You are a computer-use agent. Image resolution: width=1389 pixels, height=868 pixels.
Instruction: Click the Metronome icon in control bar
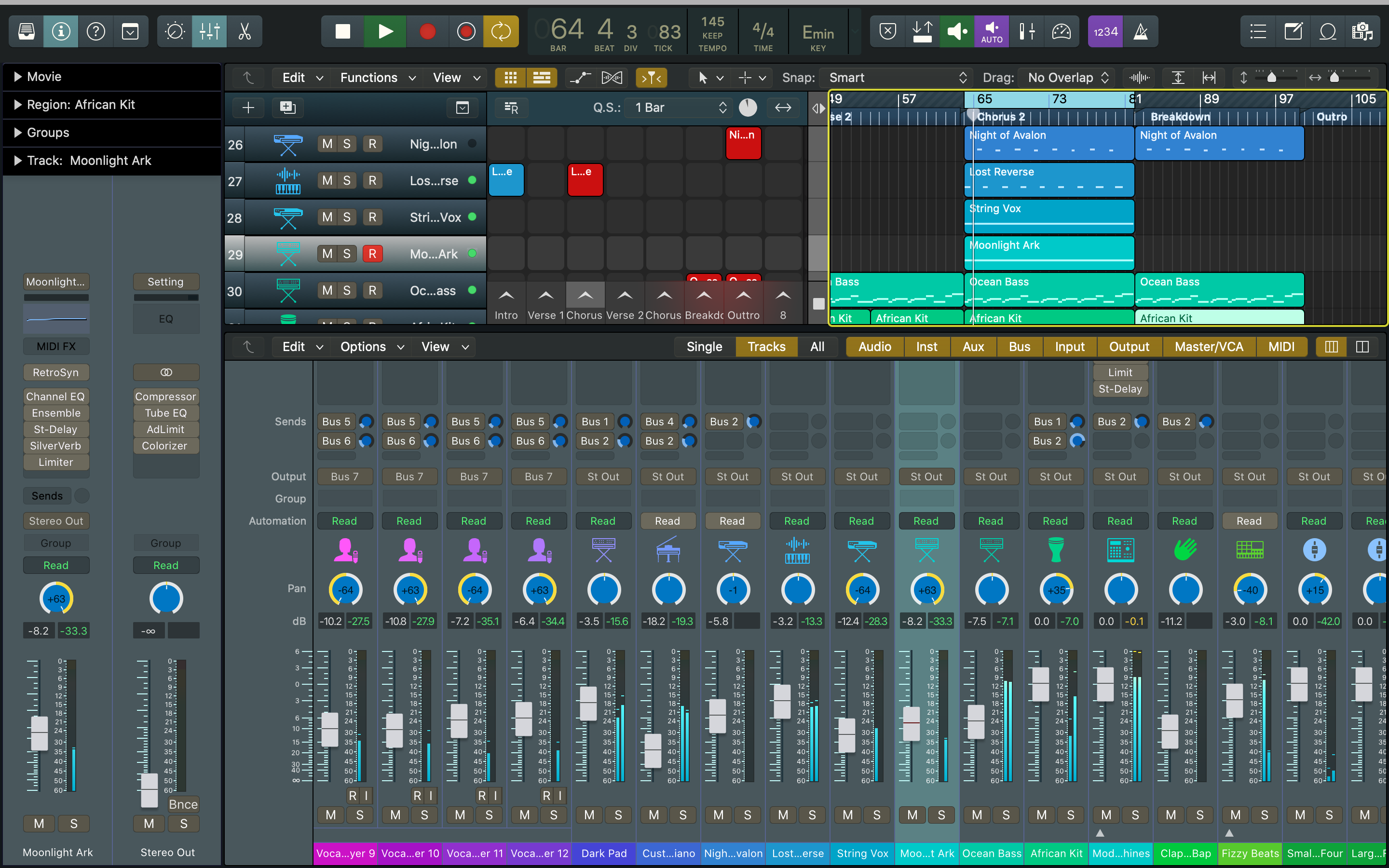[x=1141, y=31]
